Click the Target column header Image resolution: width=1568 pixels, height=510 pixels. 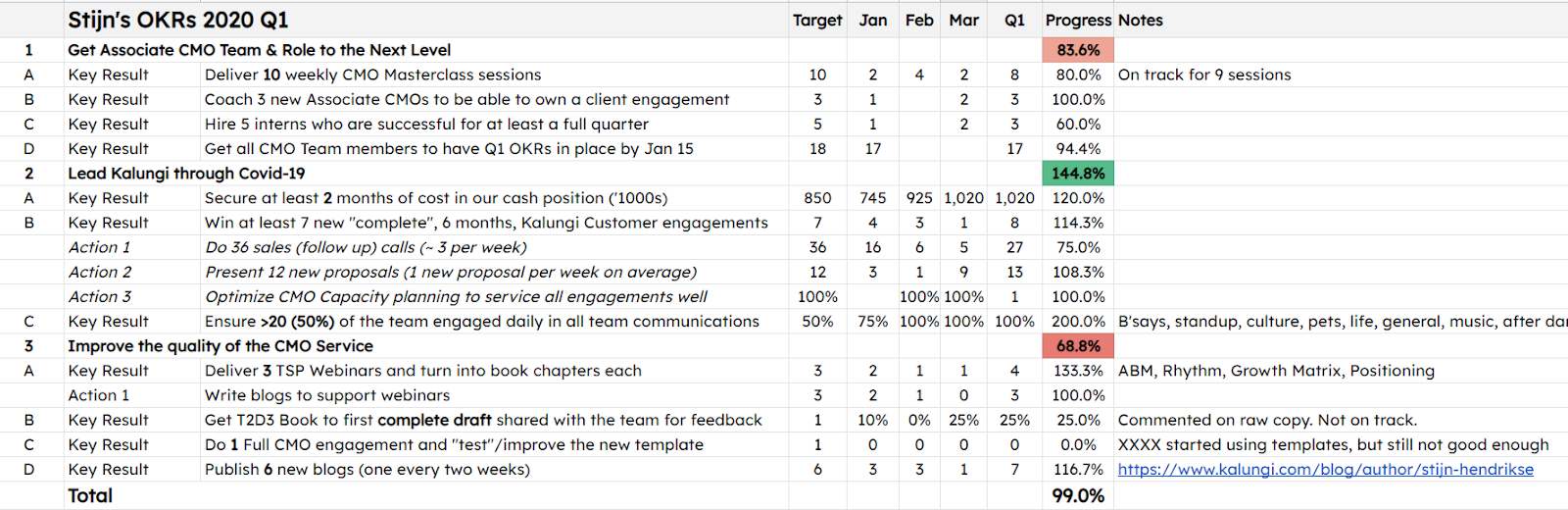(x=817, y=21)
